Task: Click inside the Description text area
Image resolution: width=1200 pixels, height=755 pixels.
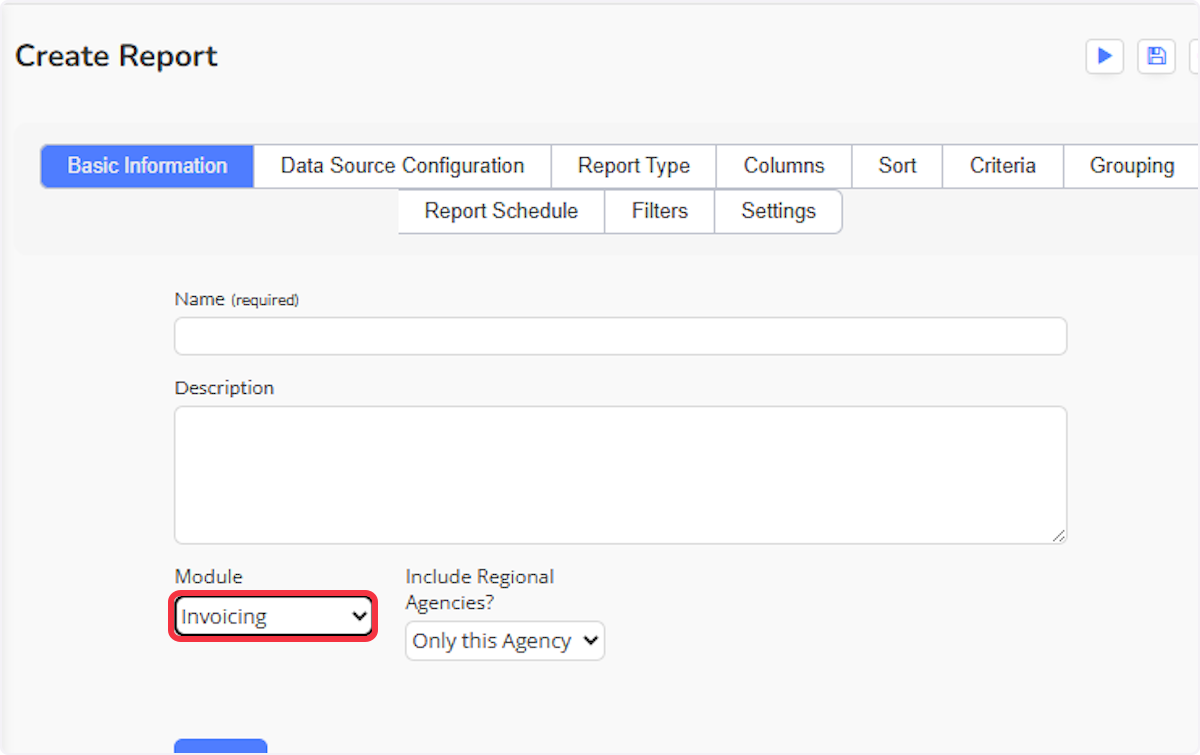Action: [620, 475]
